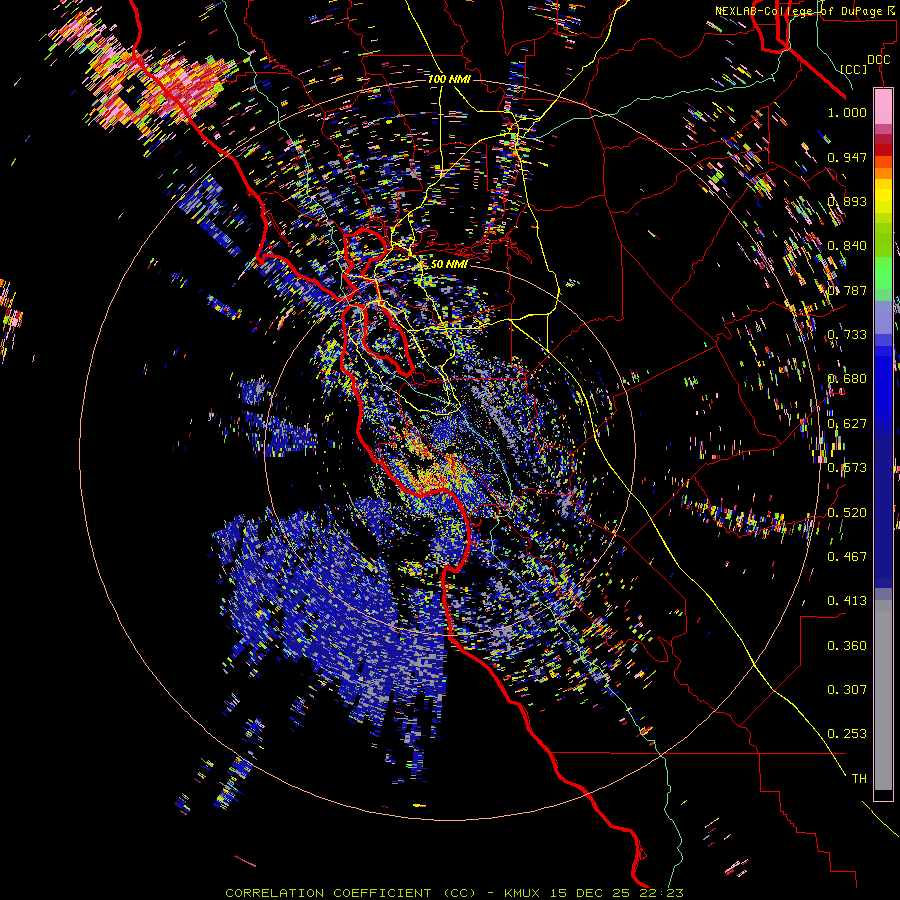Select the 0.413 scale value
This screenshot has height=900, width=900.
(x=847, y=601)
